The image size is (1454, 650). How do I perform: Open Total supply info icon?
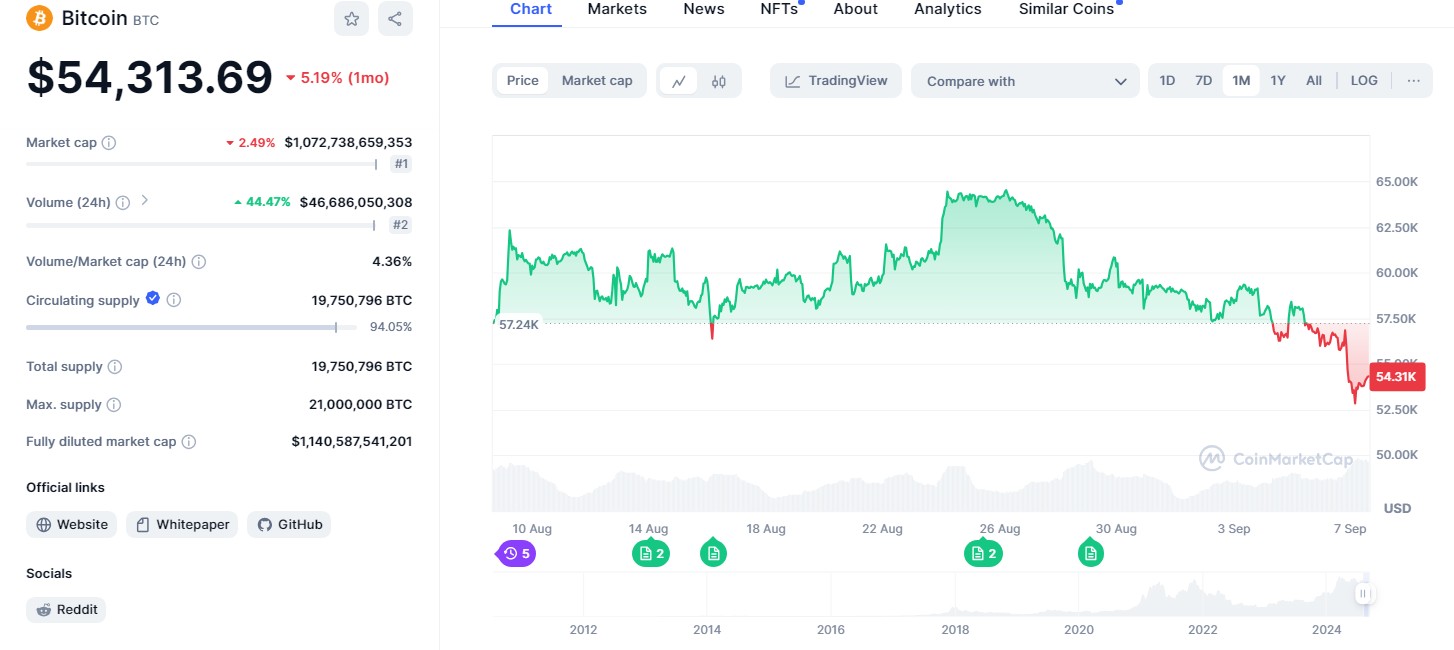tap(115, 367)
